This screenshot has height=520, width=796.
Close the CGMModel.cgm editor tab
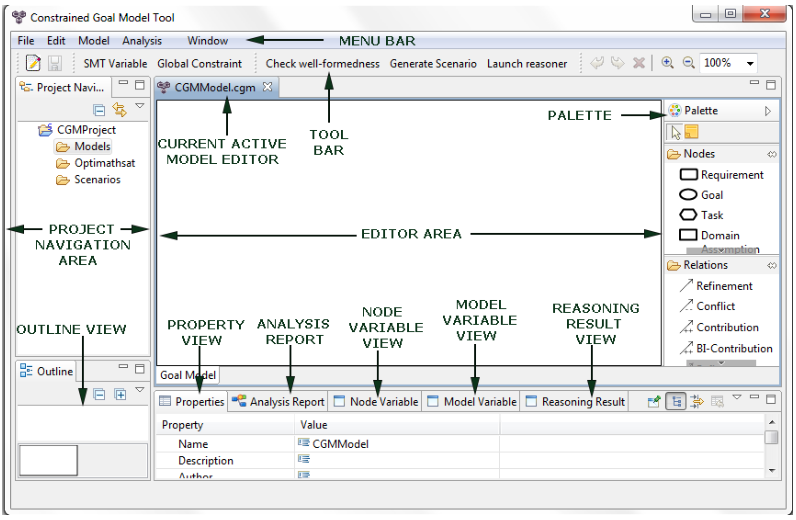[268, 87]
